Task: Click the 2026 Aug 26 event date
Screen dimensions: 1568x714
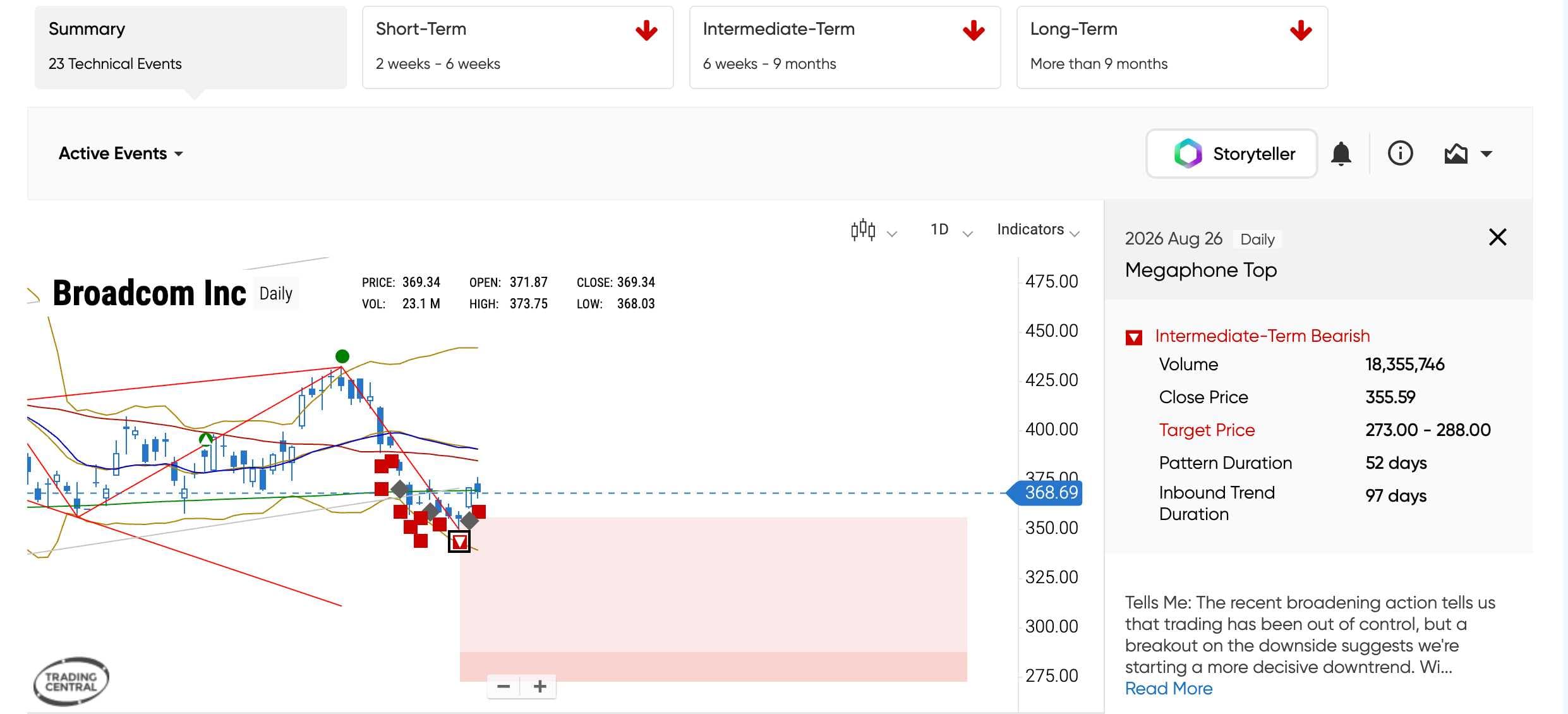Action: (1173, 238)
